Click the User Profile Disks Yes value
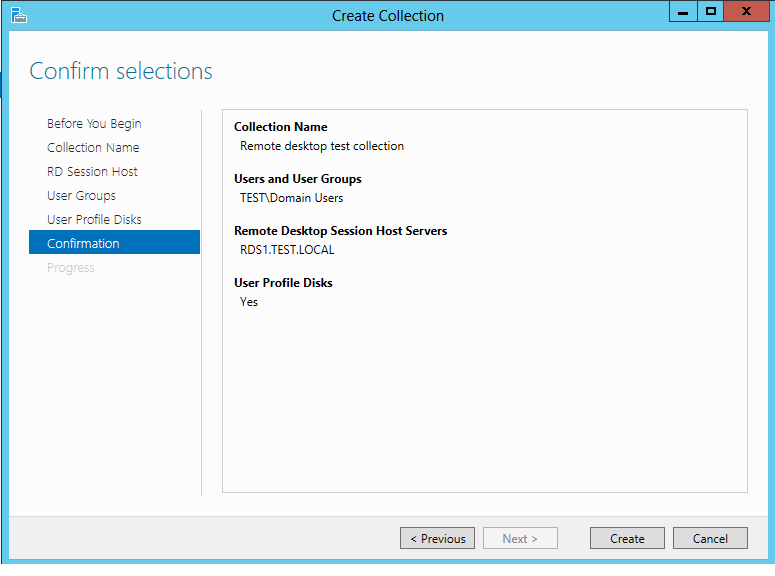 [x=249, y=302]
